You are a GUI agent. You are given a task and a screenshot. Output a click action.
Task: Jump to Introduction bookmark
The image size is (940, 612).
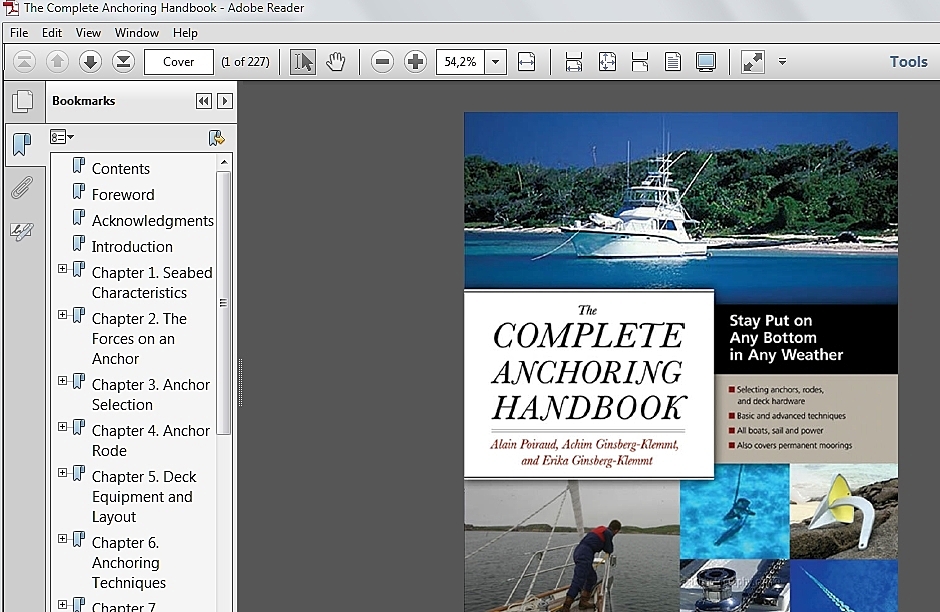click(132, 246)
